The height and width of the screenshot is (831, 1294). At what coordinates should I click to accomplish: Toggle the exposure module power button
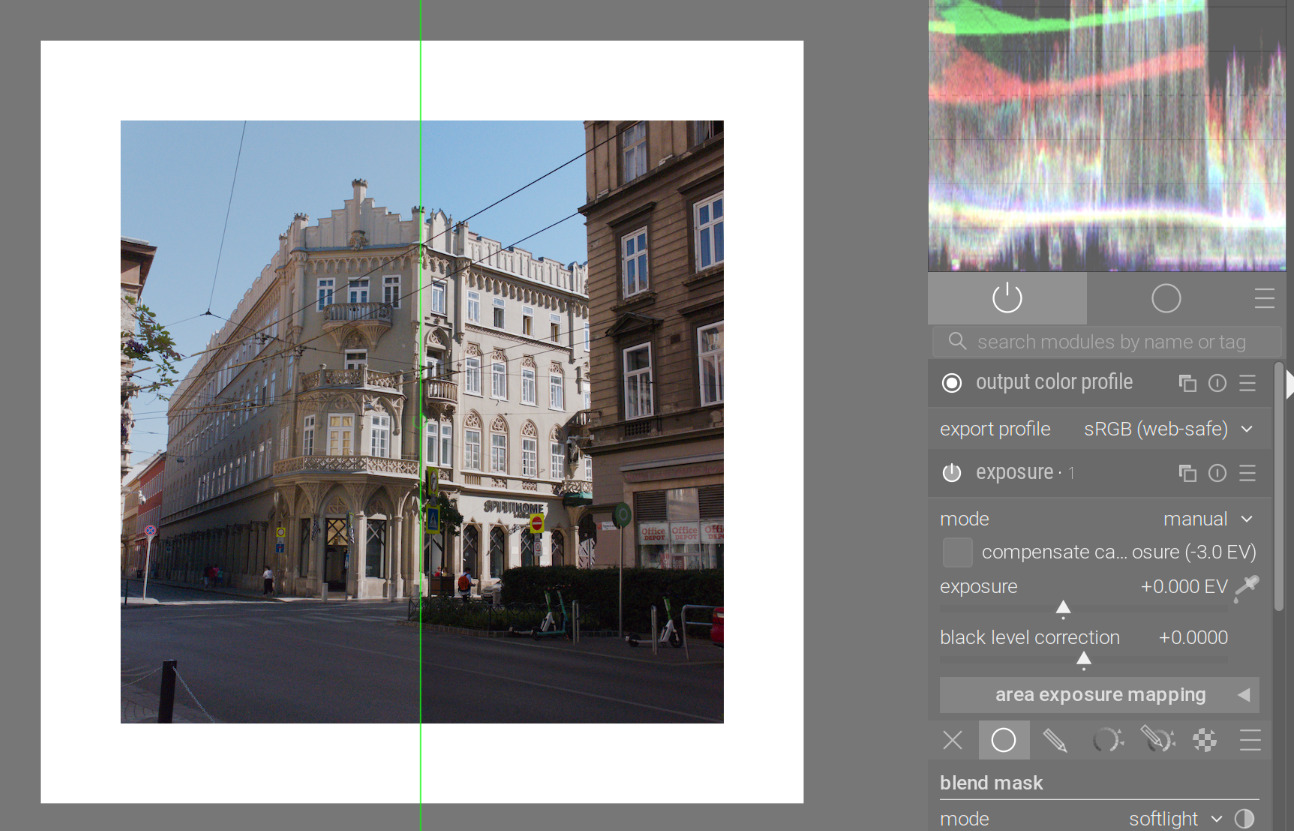coord(952,473)
